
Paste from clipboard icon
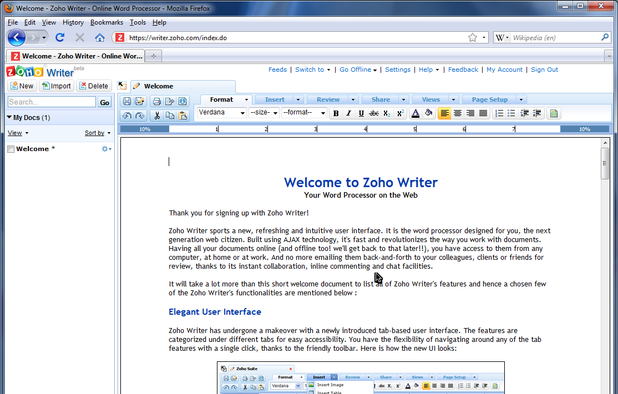click(182, 116)
